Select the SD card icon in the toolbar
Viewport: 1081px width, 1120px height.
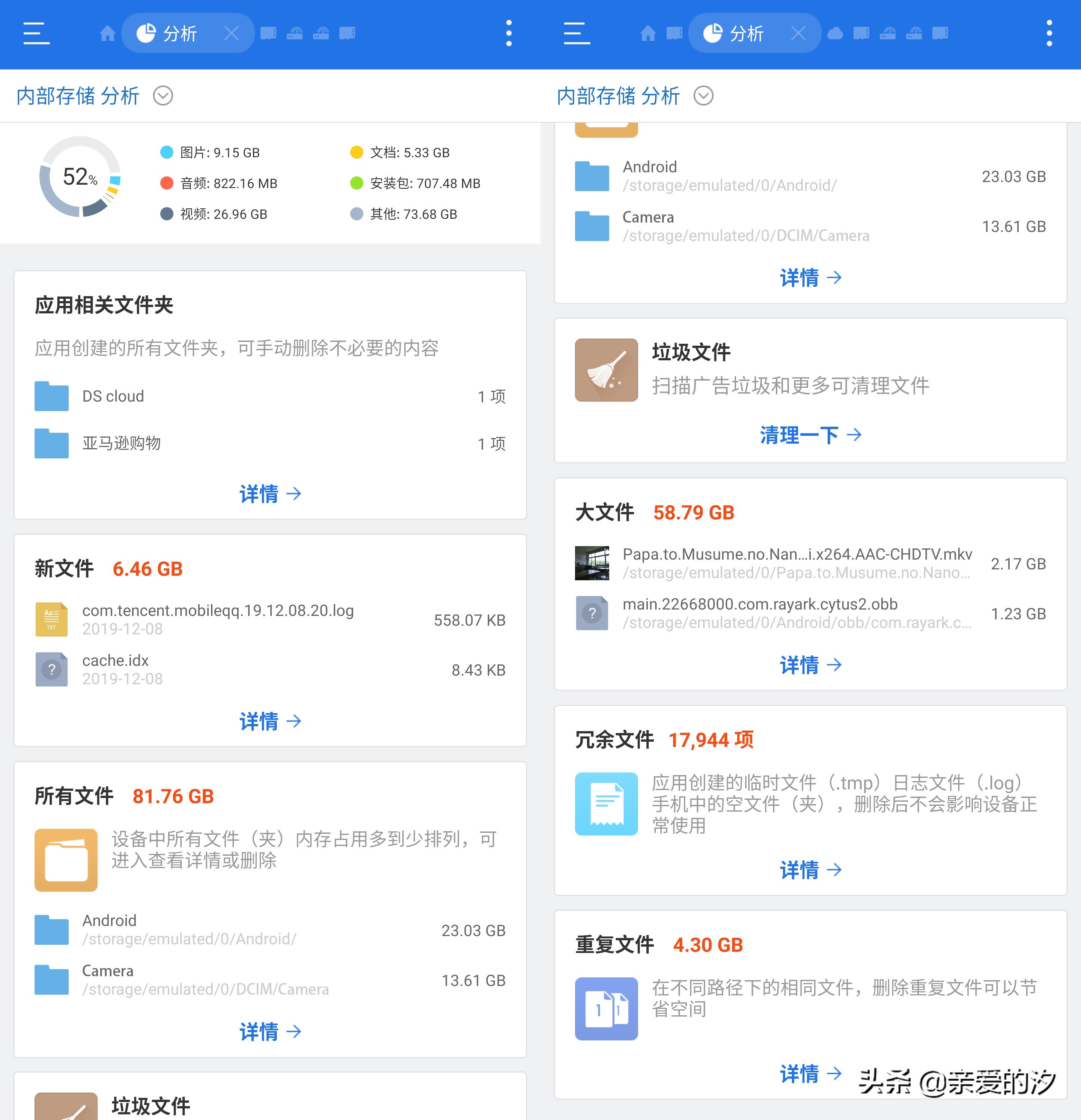(x=268, y=33)
